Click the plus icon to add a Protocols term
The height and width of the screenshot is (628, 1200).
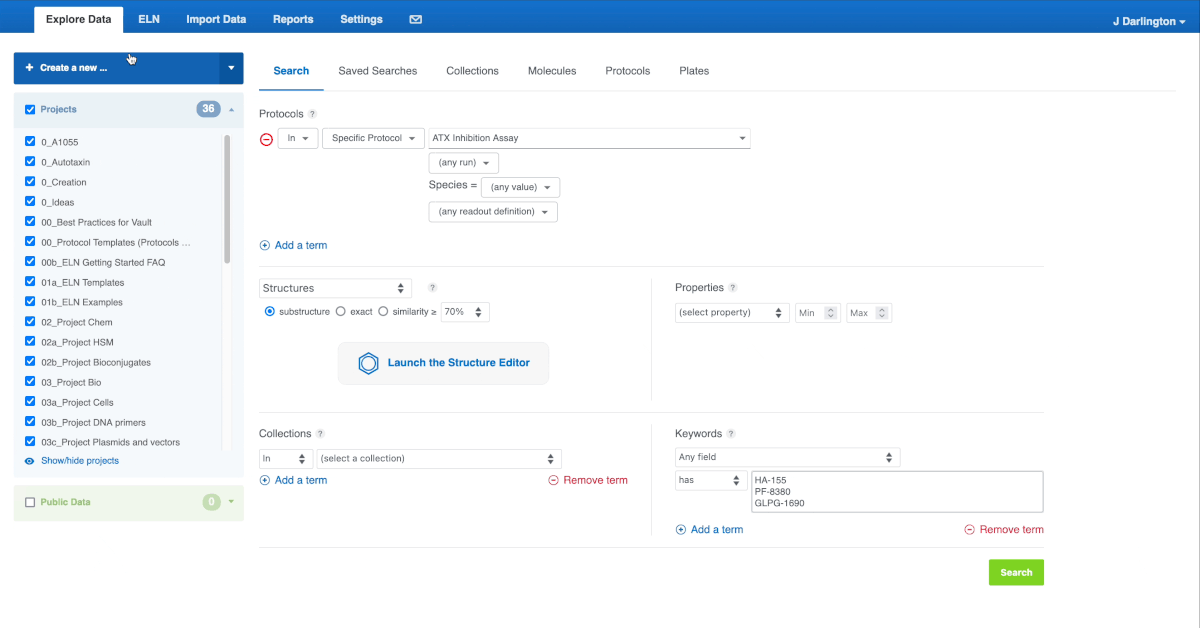[x=264, y=245]
